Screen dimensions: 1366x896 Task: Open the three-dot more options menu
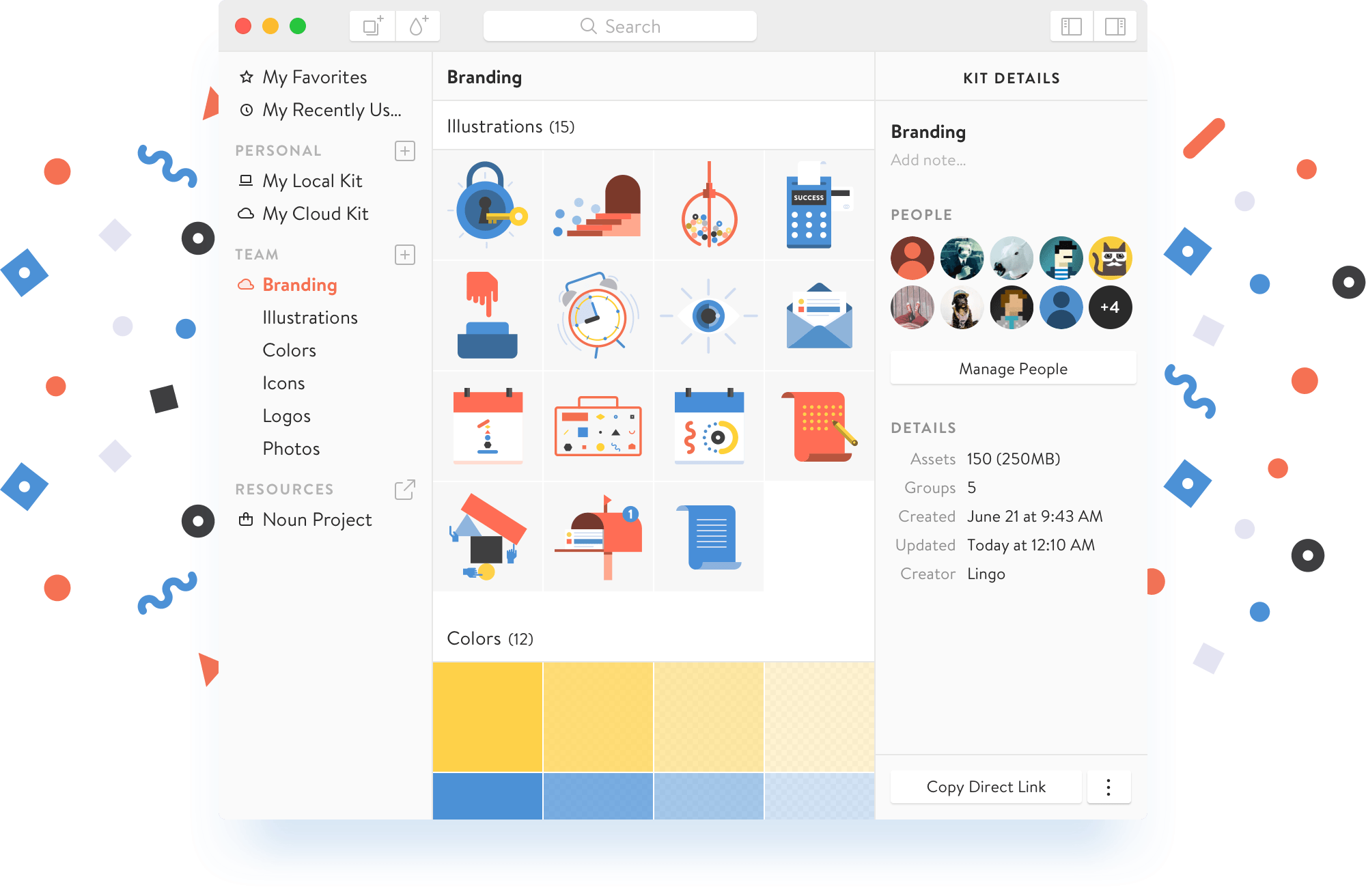(x=1109, y=787)
